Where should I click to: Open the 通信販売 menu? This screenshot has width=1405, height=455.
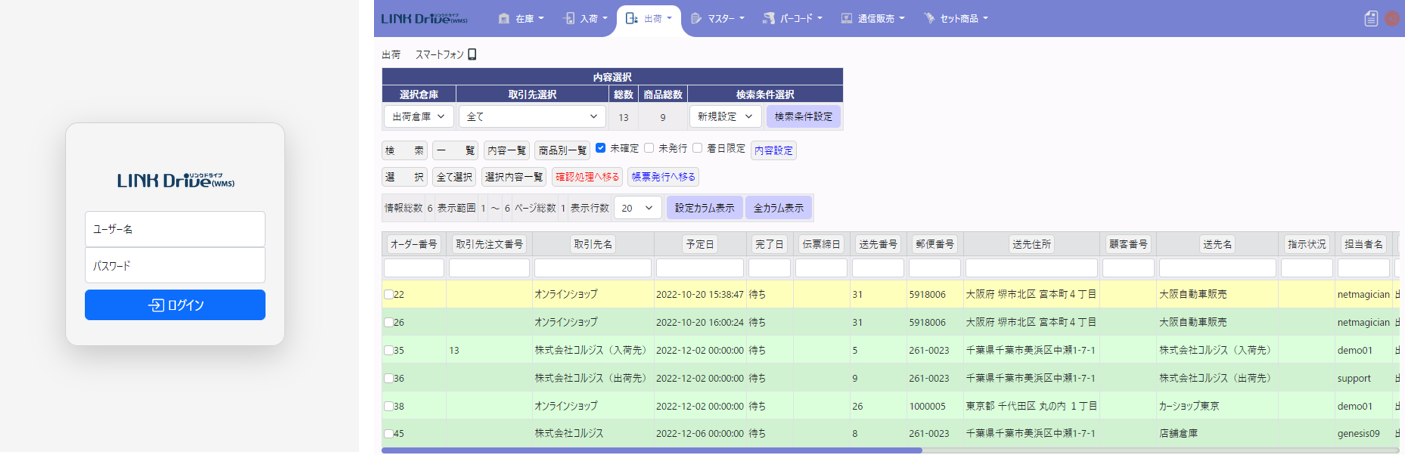[874, 18]
